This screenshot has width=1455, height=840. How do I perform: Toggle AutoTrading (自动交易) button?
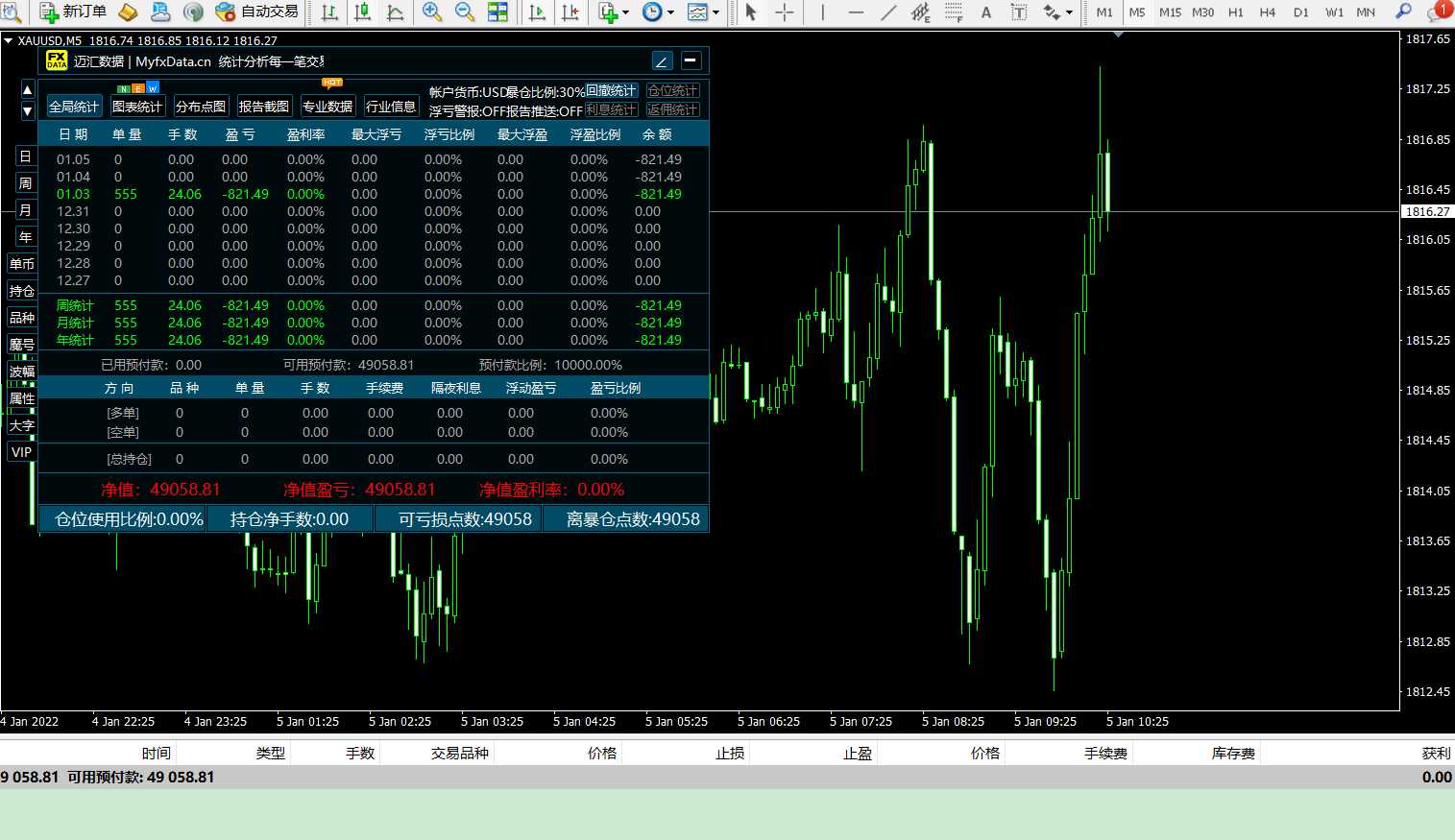click(256, 12)
